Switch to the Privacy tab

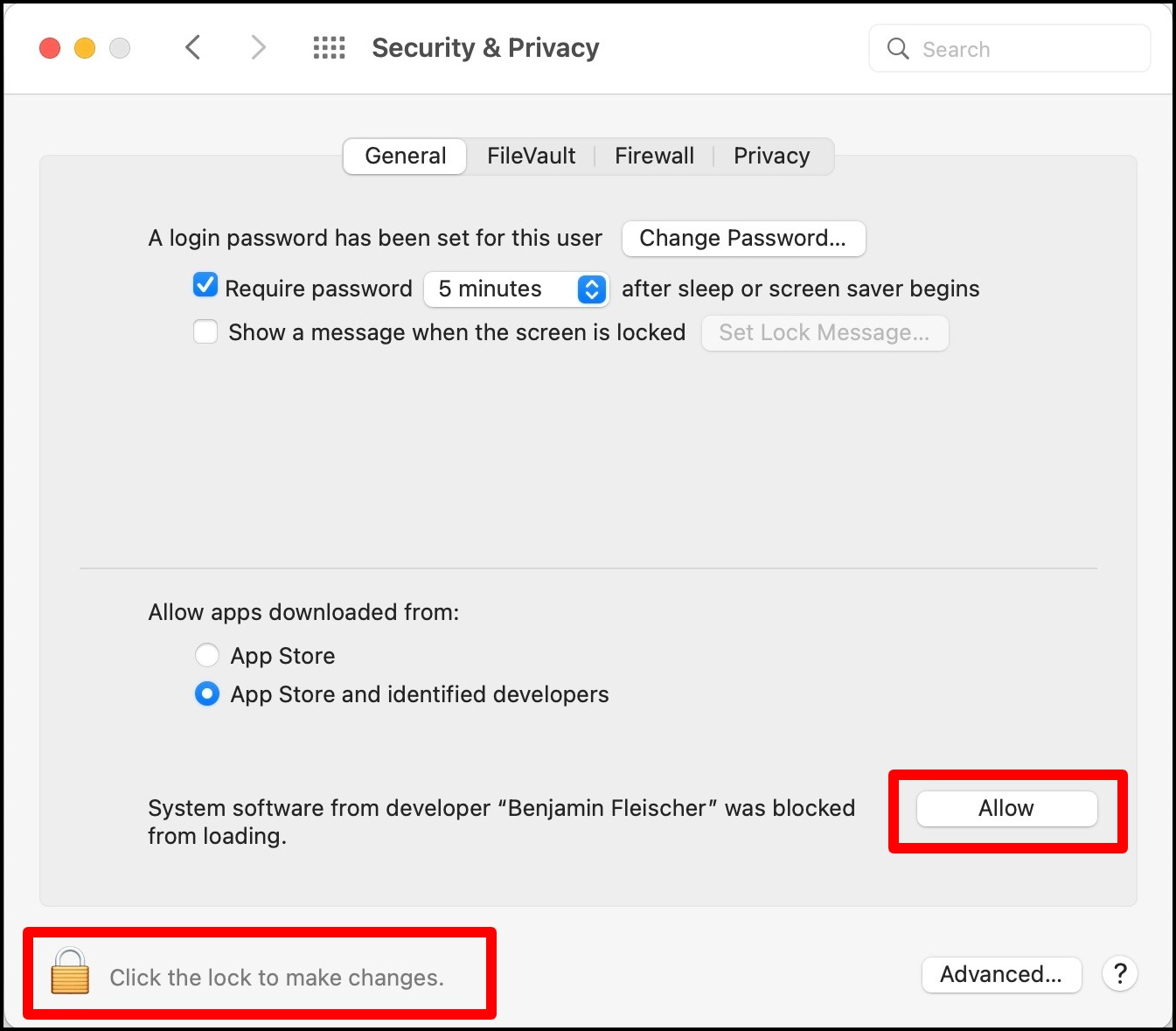pyautogui.click(x=771, y=156)
